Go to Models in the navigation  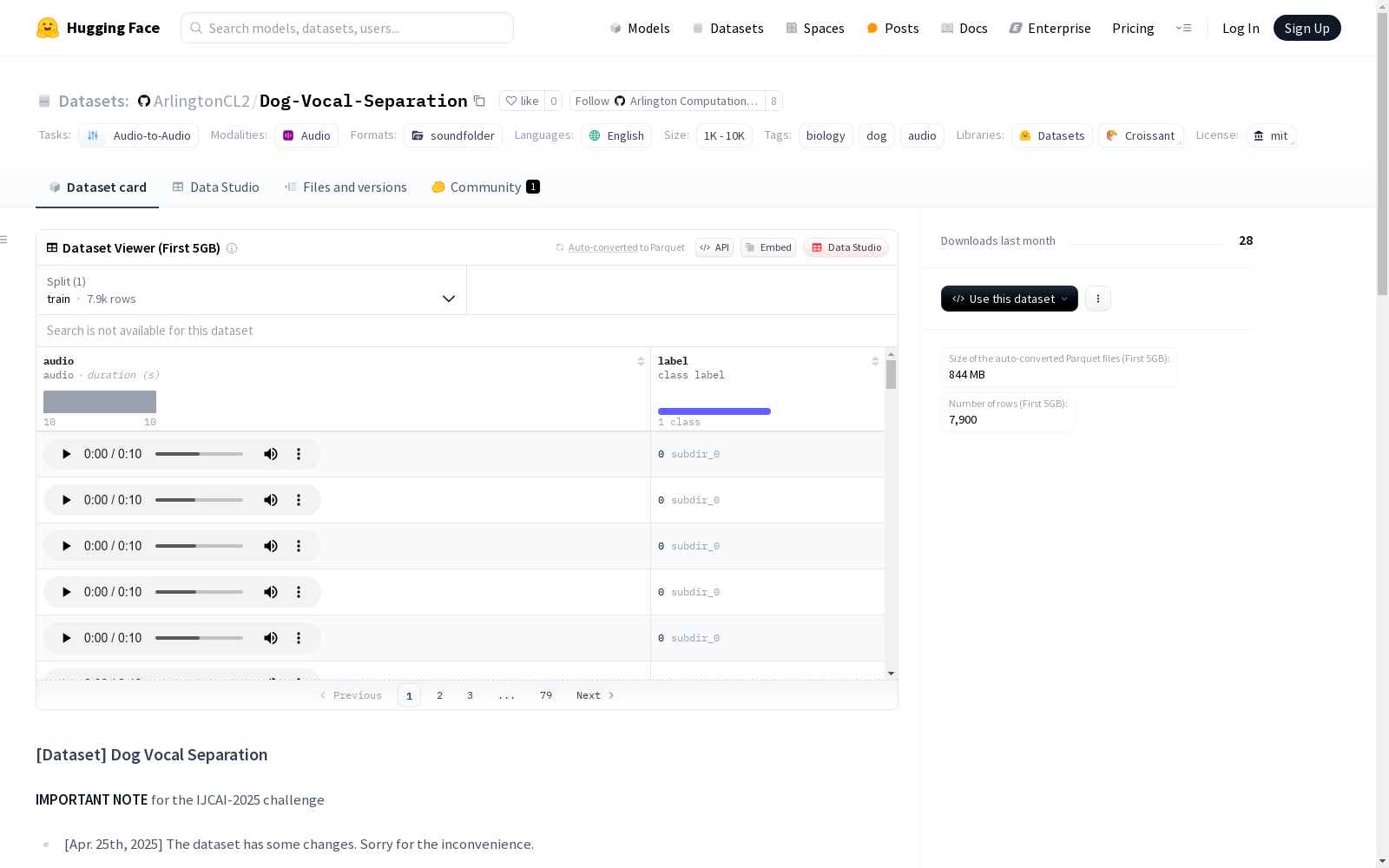click(640, 28)
